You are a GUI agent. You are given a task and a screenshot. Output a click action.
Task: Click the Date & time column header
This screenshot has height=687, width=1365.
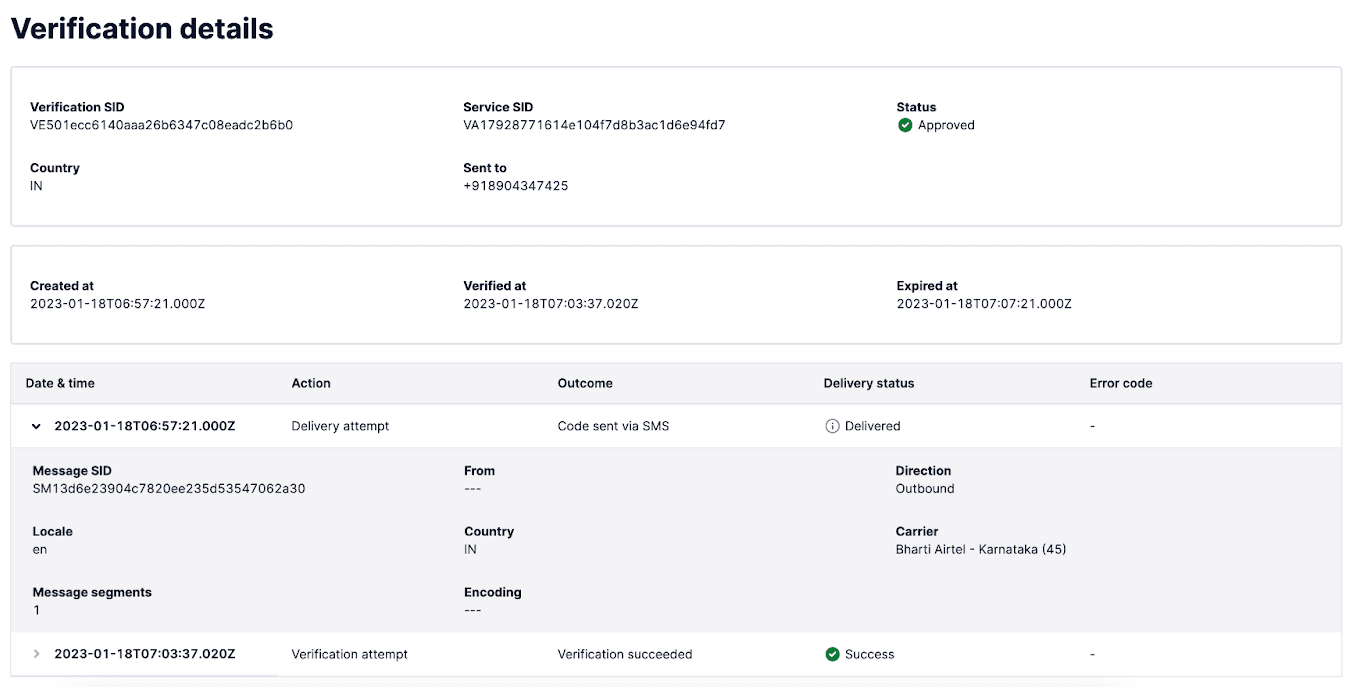pyautogui.click(x=60, y=383)
